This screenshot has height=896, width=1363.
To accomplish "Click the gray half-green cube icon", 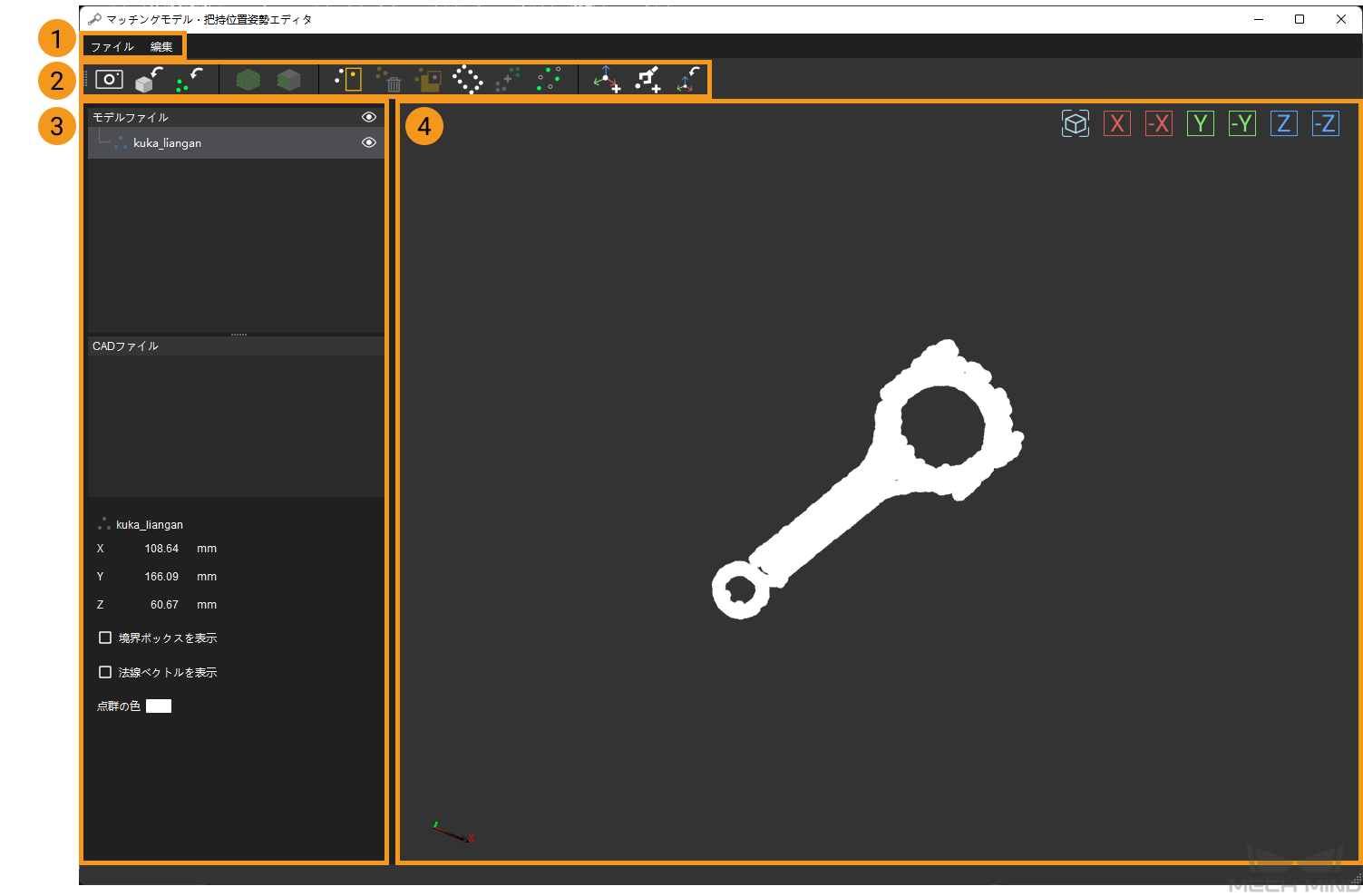I will [289, 80].
